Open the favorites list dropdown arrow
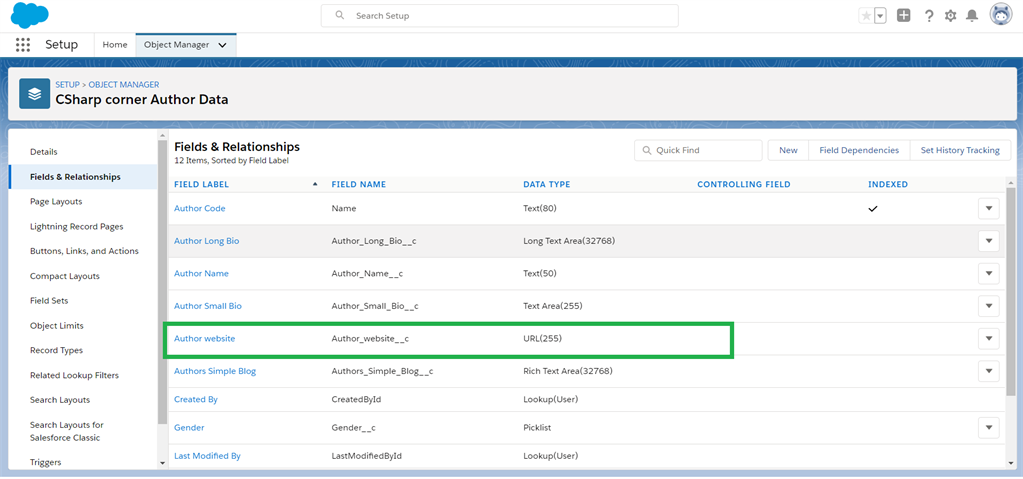1023x479 pixels. (x=880, y=16)
